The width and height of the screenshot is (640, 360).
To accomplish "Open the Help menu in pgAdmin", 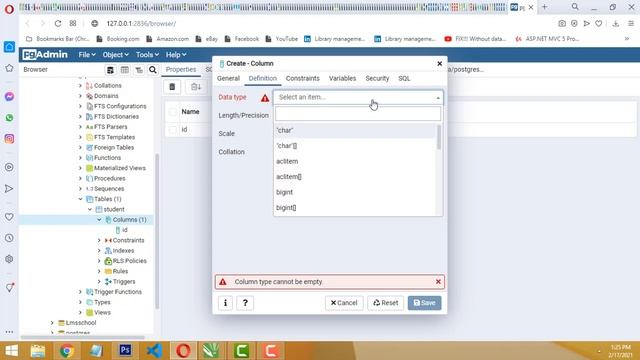I will click(x=176, y=55).
